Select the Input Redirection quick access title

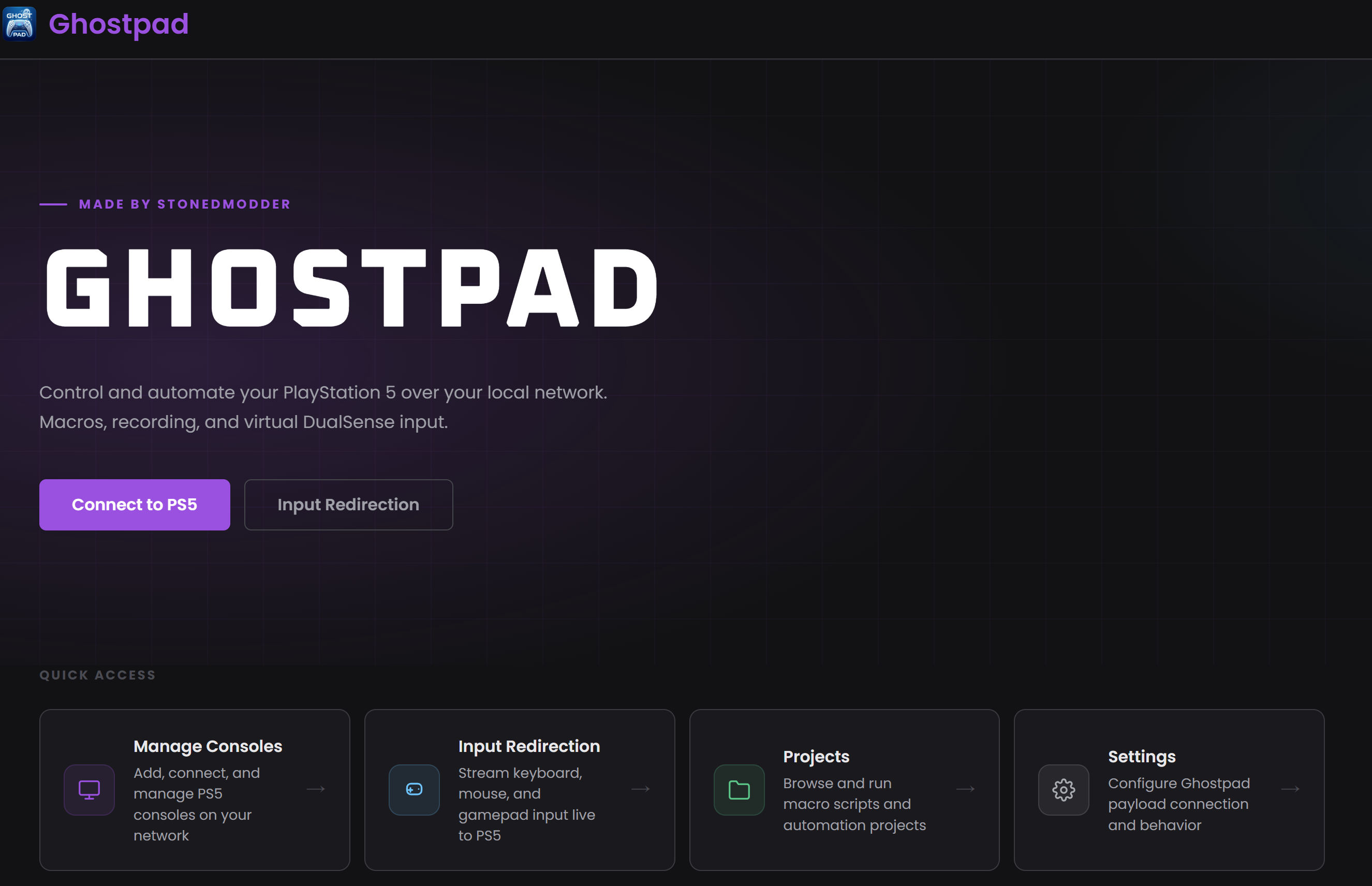(528, 746)
